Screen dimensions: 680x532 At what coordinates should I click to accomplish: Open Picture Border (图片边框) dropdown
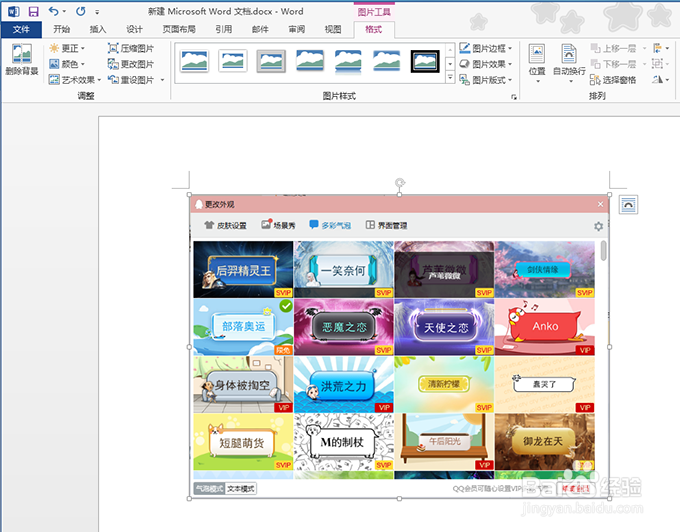[486, 48]
